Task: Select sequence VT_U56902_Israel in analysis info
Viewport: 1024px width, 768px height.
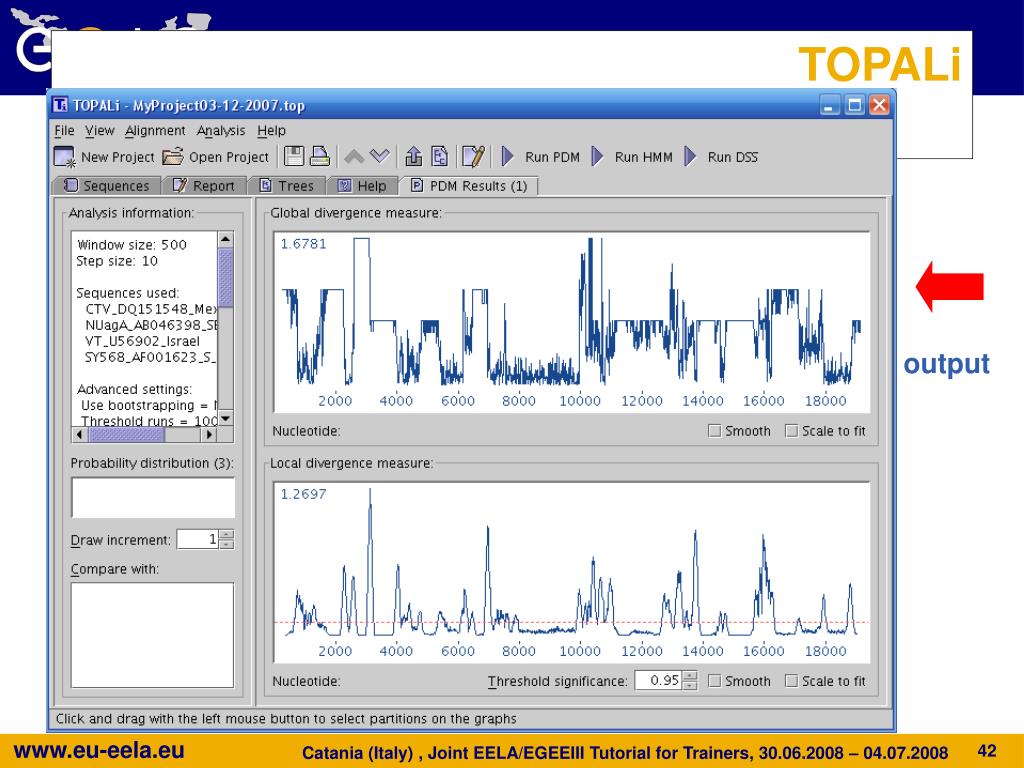Action: pos(142,342)
